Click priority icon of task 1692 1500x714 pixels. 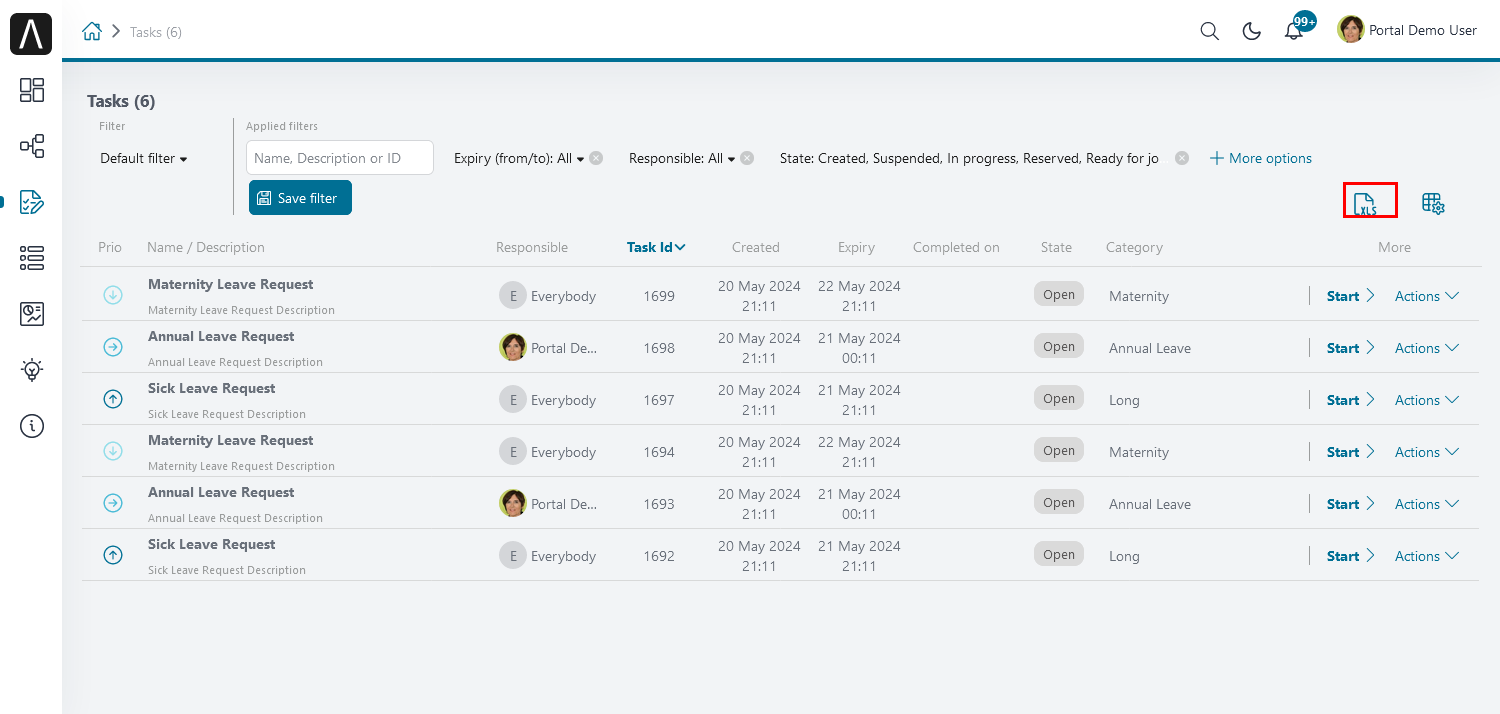click(113, 555)
